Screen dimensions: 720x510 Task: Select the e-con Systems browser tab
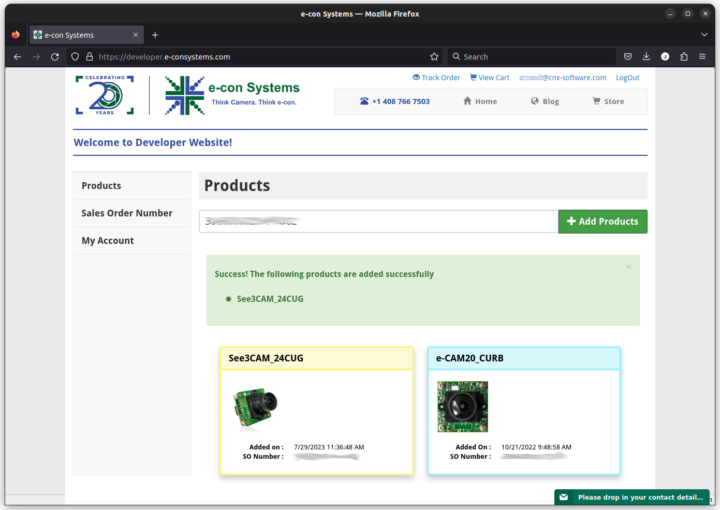pos(86,35)
